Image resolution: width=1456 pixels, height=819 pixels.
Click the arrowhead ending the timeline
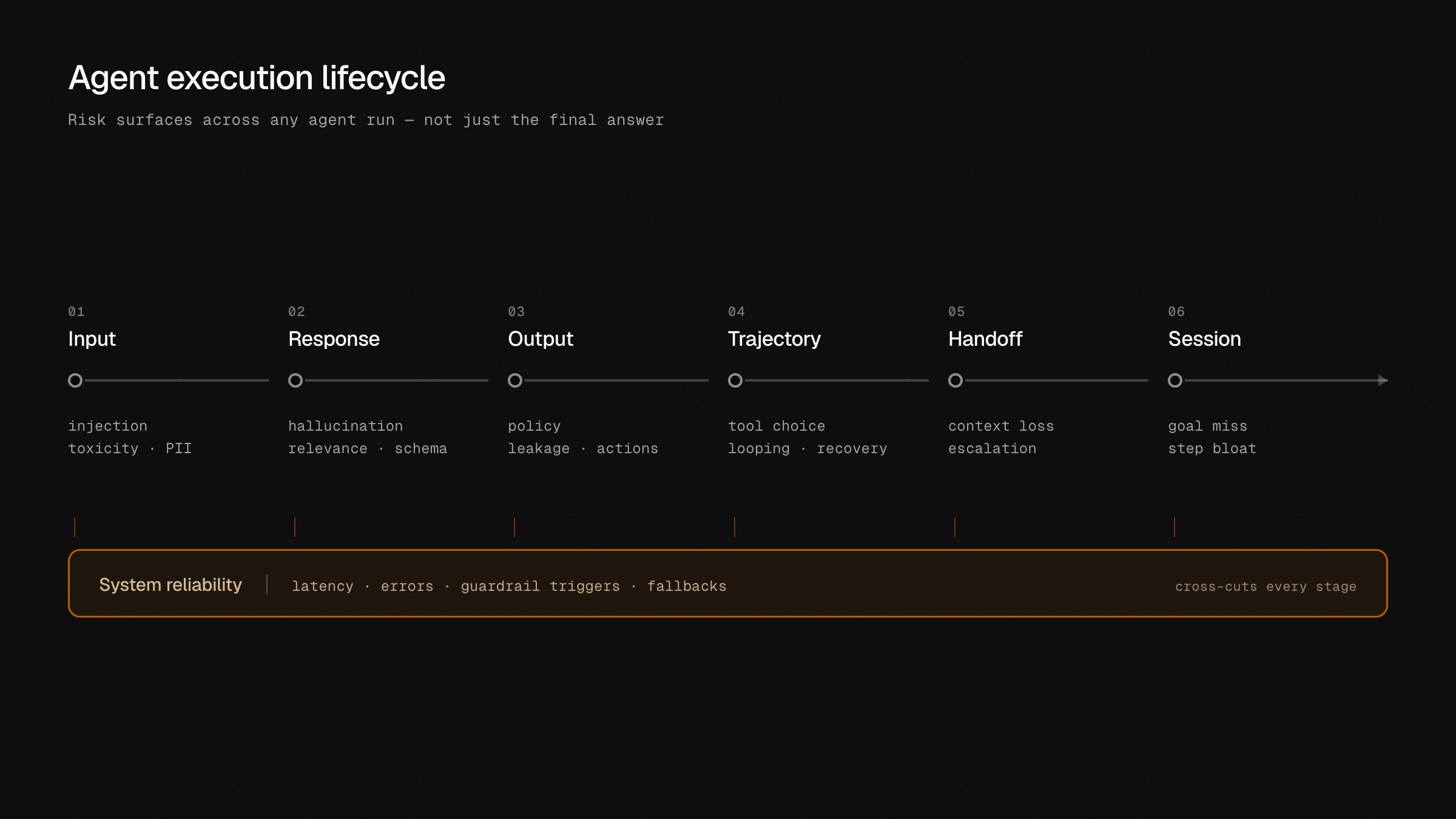[x=1383, y=380]
